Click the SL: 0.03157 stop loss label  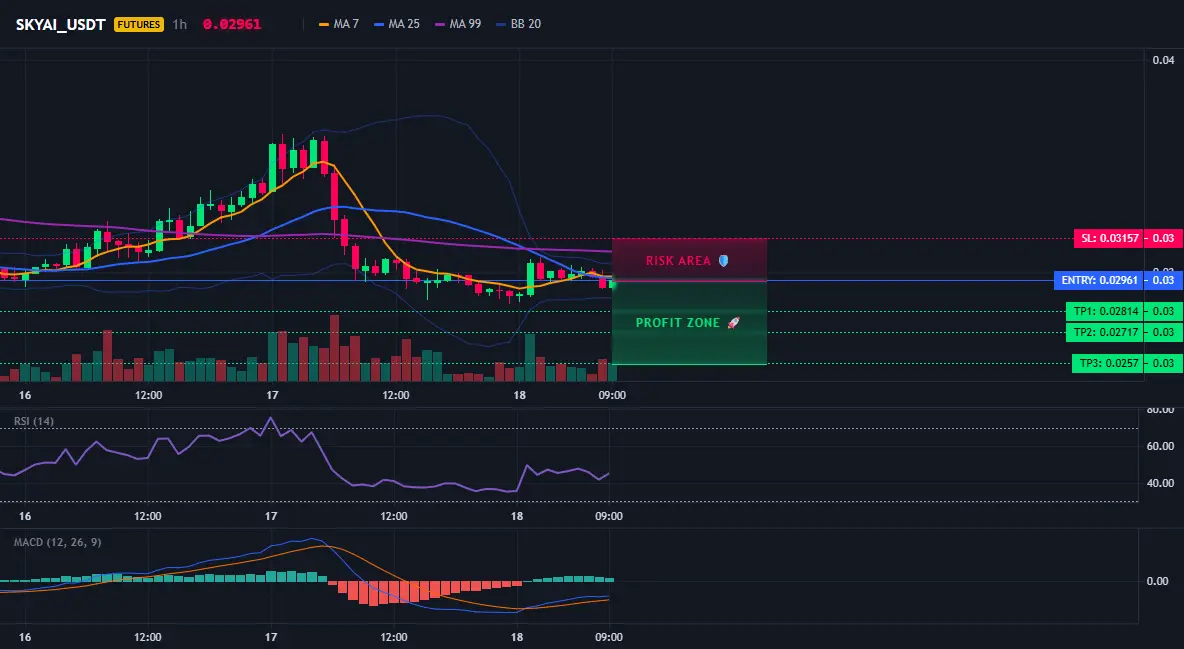coord(1108,238)
